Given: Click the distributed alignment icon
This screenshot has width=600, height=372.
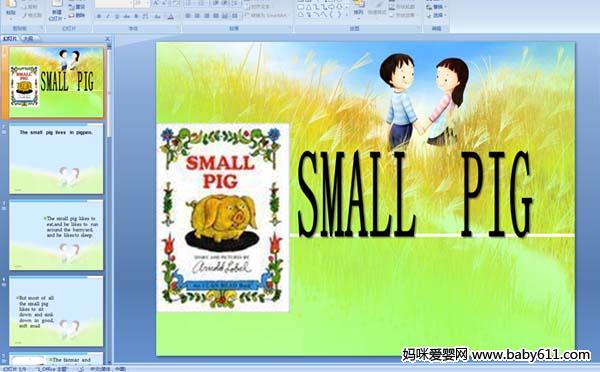Looking at the screenshot, I should [225, 16].
